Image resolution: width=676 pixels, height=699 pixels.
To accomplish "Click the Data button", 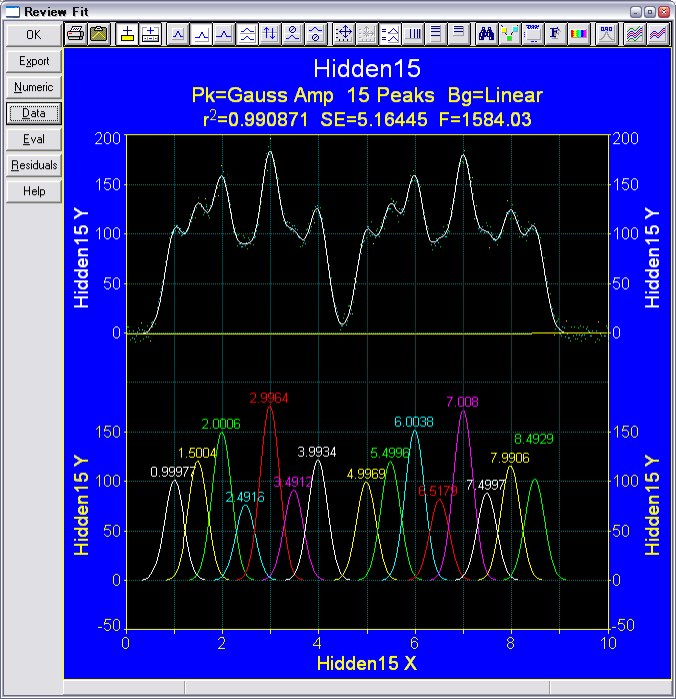I will point(34,113).
